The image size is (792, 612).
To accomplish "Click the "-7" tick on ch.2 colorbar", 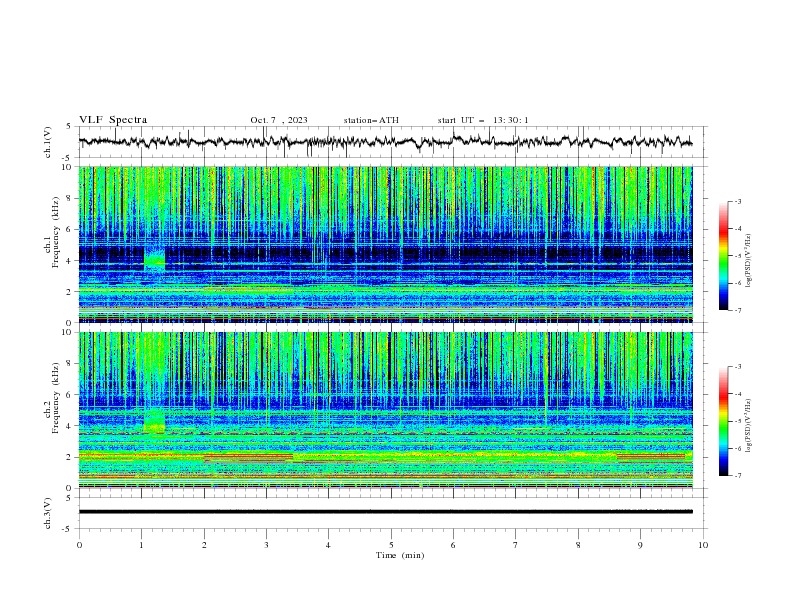I will tap(738, 476).
